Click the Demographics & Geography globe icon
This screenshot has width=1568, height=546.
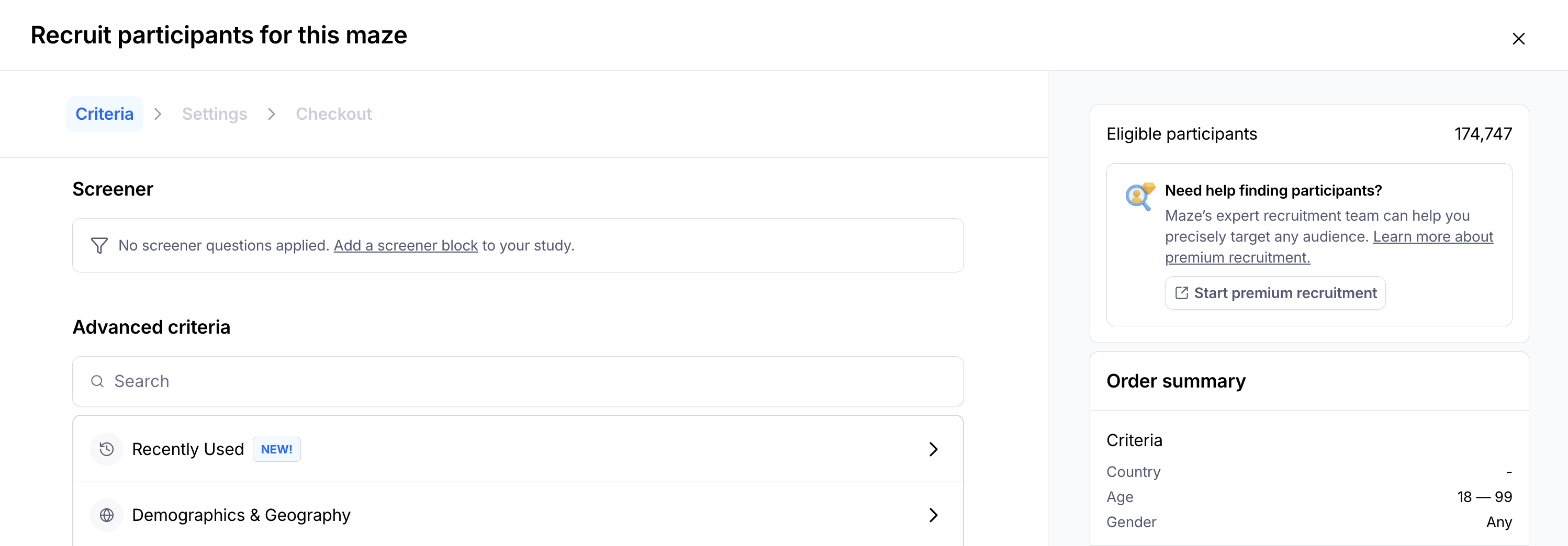pos(107,515)
